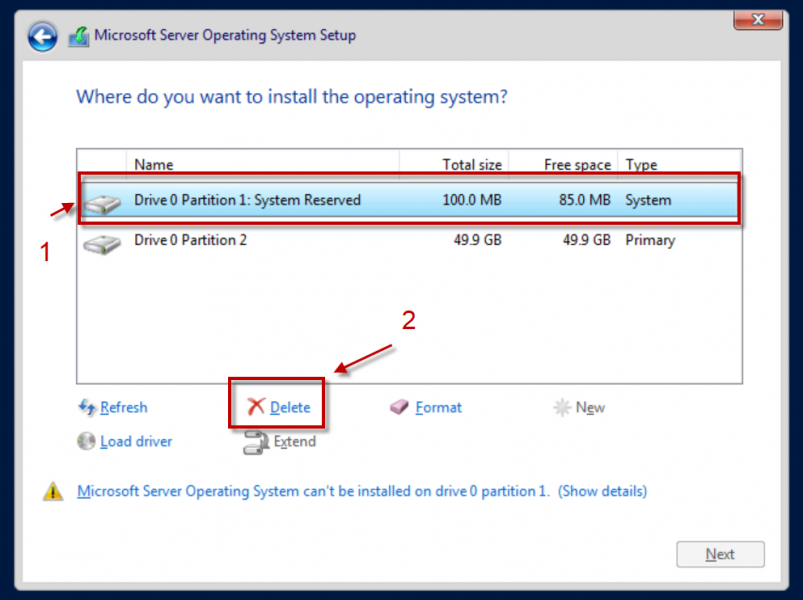Go back with the blue arrow button

tap(42, 36)
